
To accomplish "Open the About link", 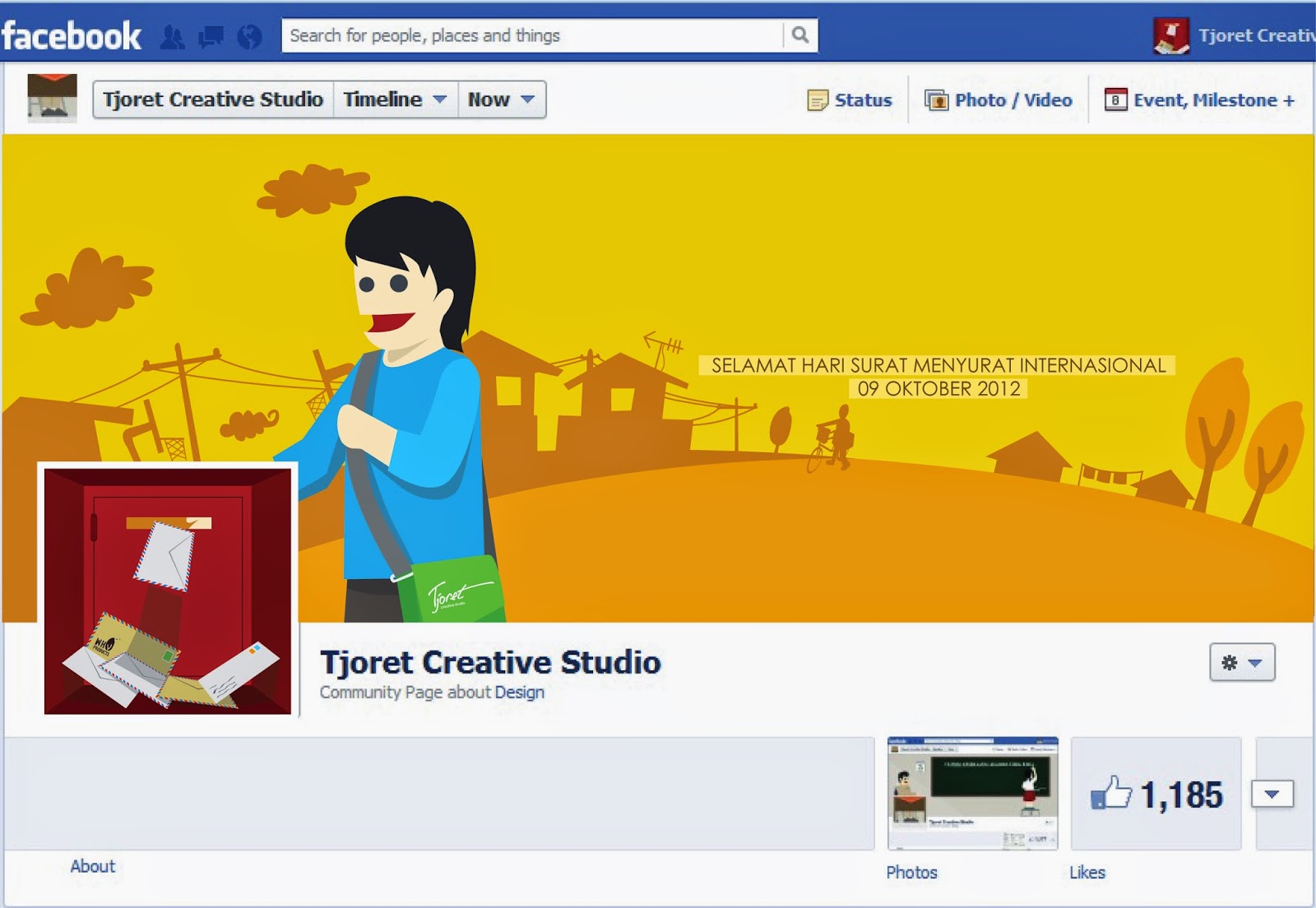I will [93, 866].
